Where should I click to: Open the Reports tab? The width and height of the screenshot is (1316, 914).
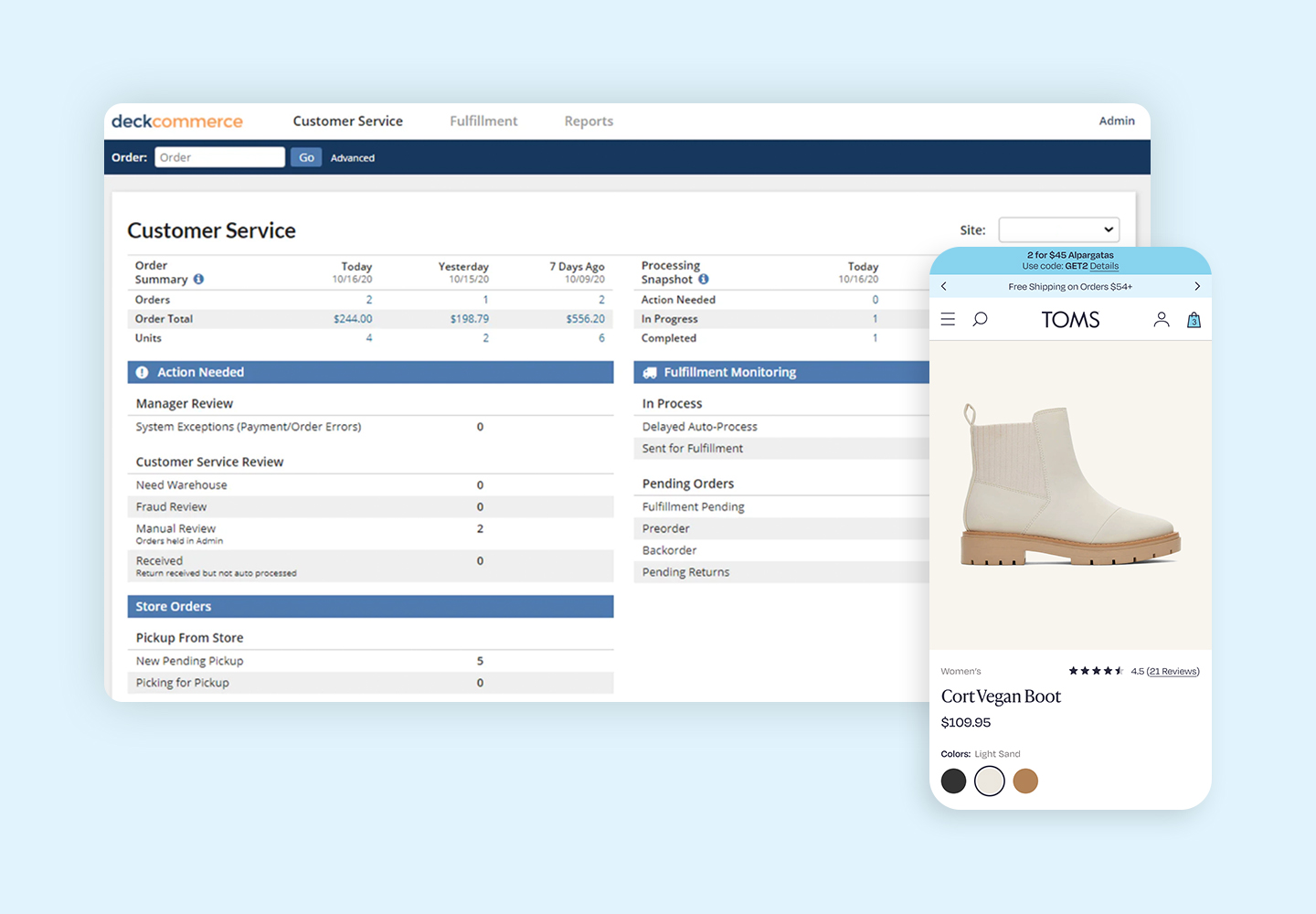[589, 121]
